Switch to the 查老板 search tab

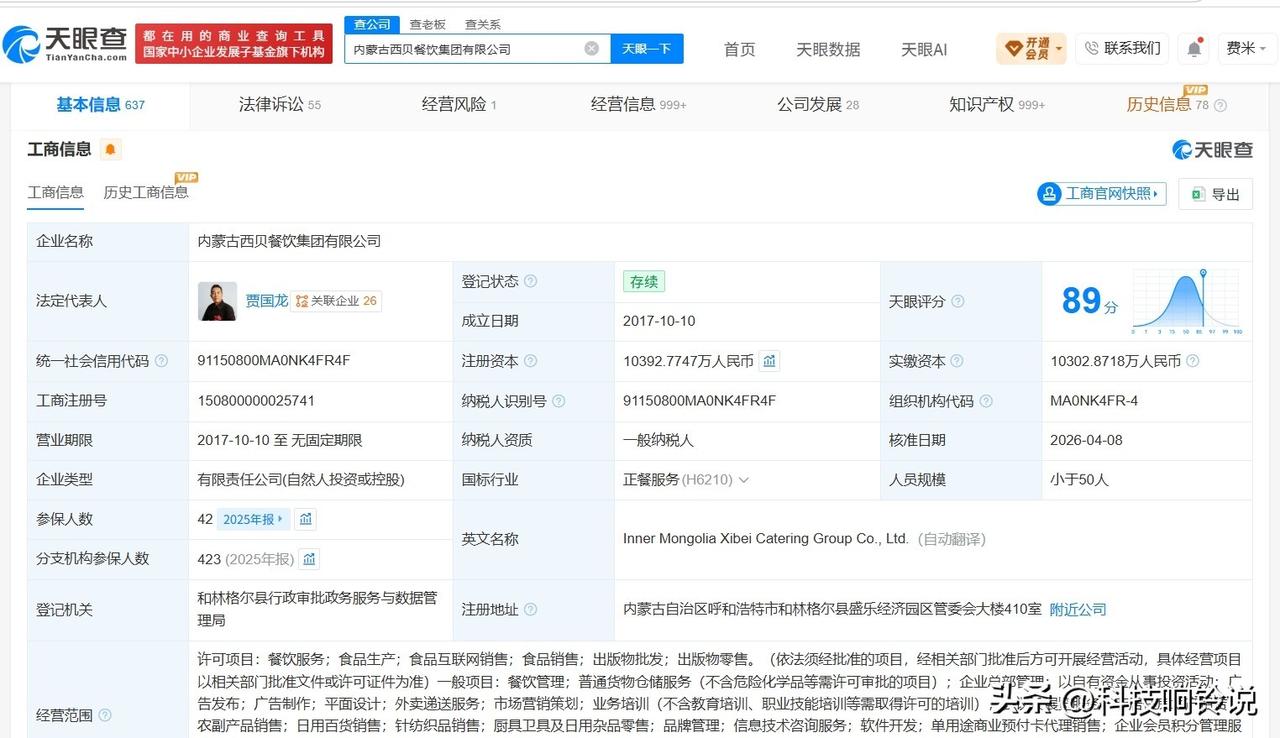pyautogui.click(x=428, y=25)
